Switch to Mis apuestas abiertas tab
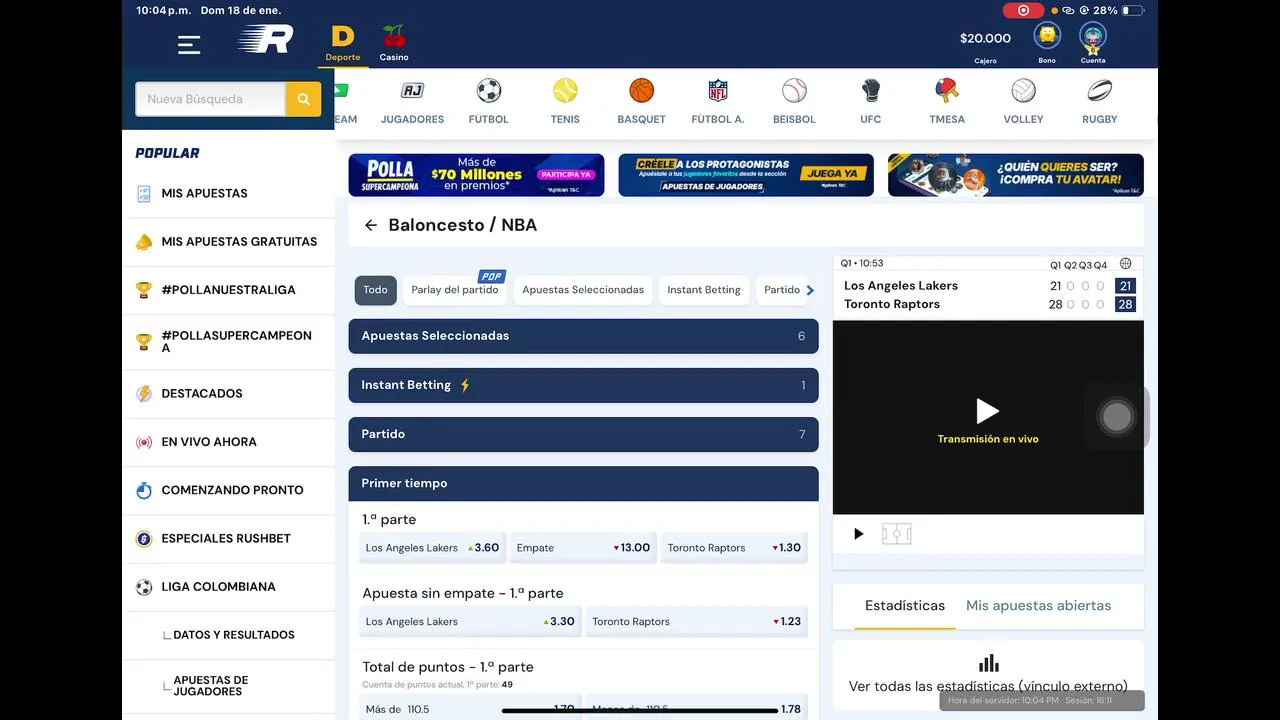 click(1038, 606)
